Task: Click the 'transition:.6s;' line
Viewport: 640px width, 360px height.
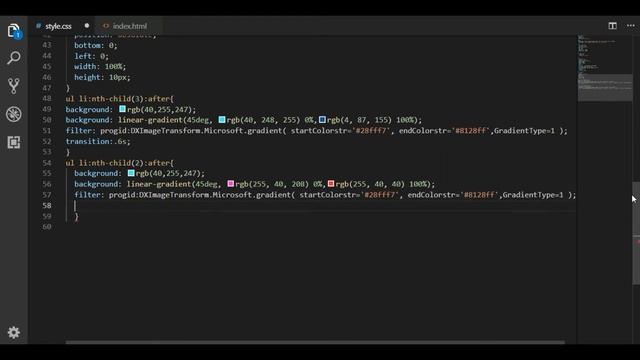Action: (98, 141)
